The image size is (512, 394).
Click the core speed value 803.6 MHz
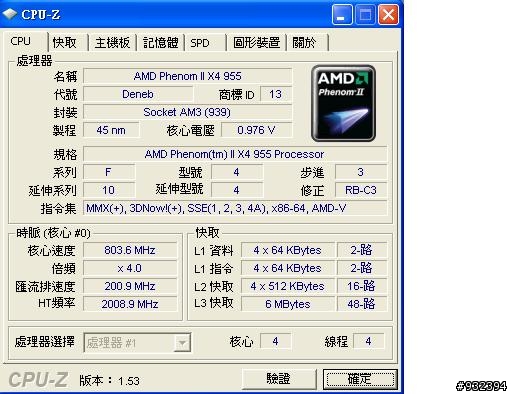130,250
